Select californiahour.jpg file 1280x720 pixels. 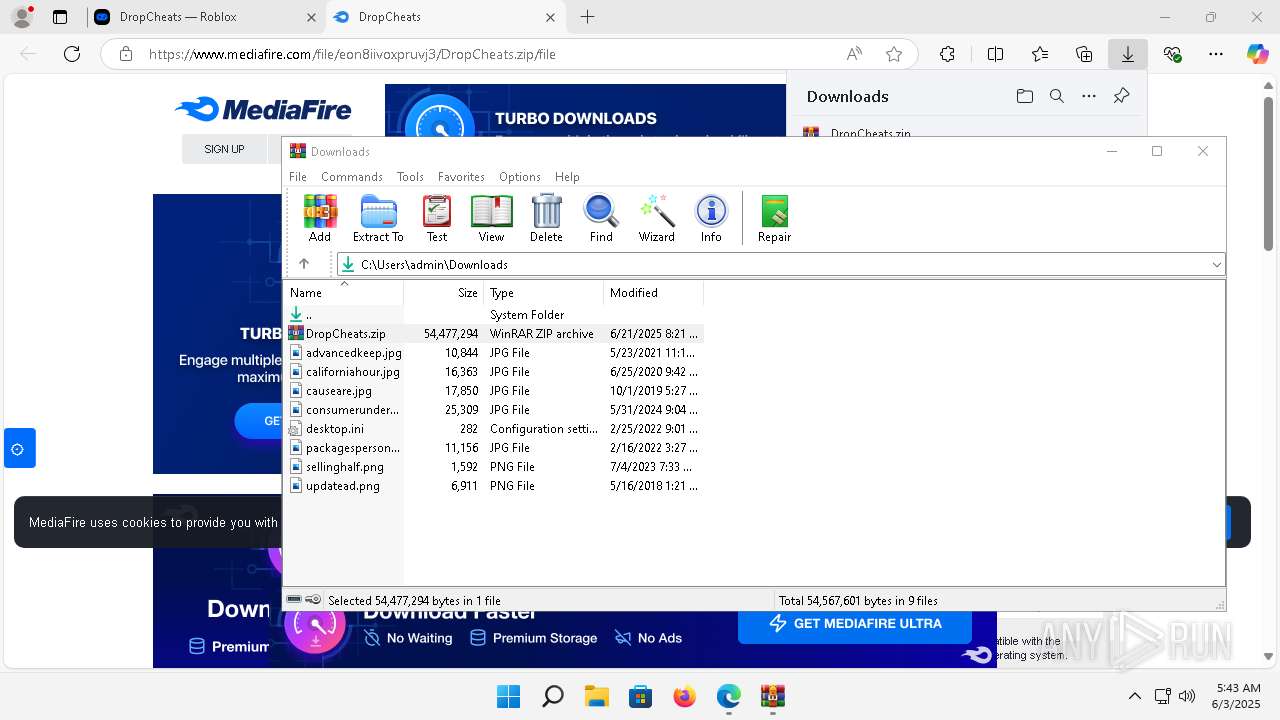pyautogui.click(x=495, y=372)
